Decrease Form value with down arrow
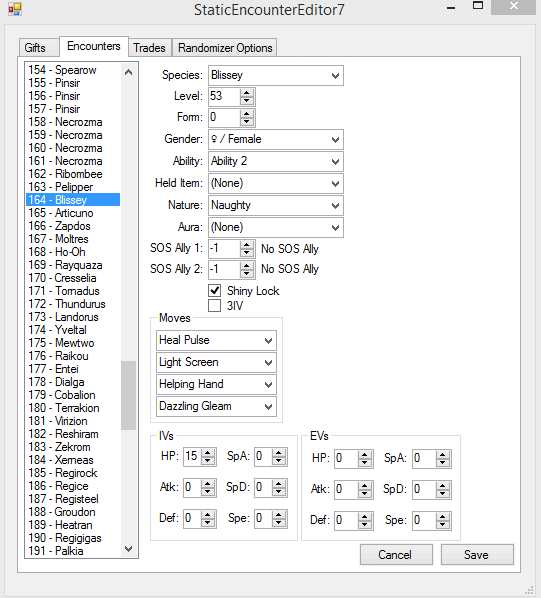The width and height of the screenshot is (541, 598). (247, 122)
